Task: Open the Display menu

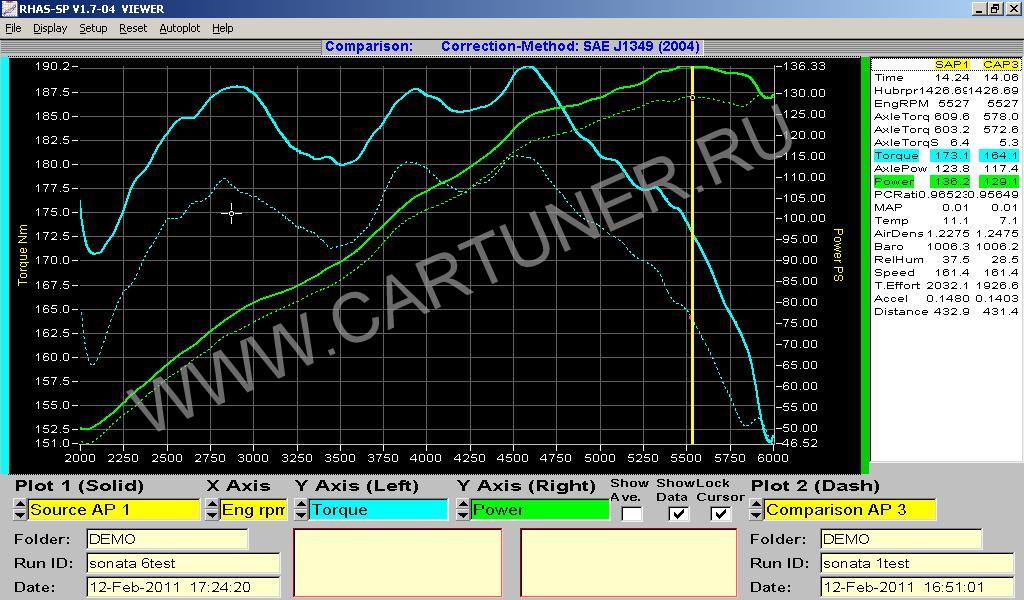Action: [x=50, y=28]
